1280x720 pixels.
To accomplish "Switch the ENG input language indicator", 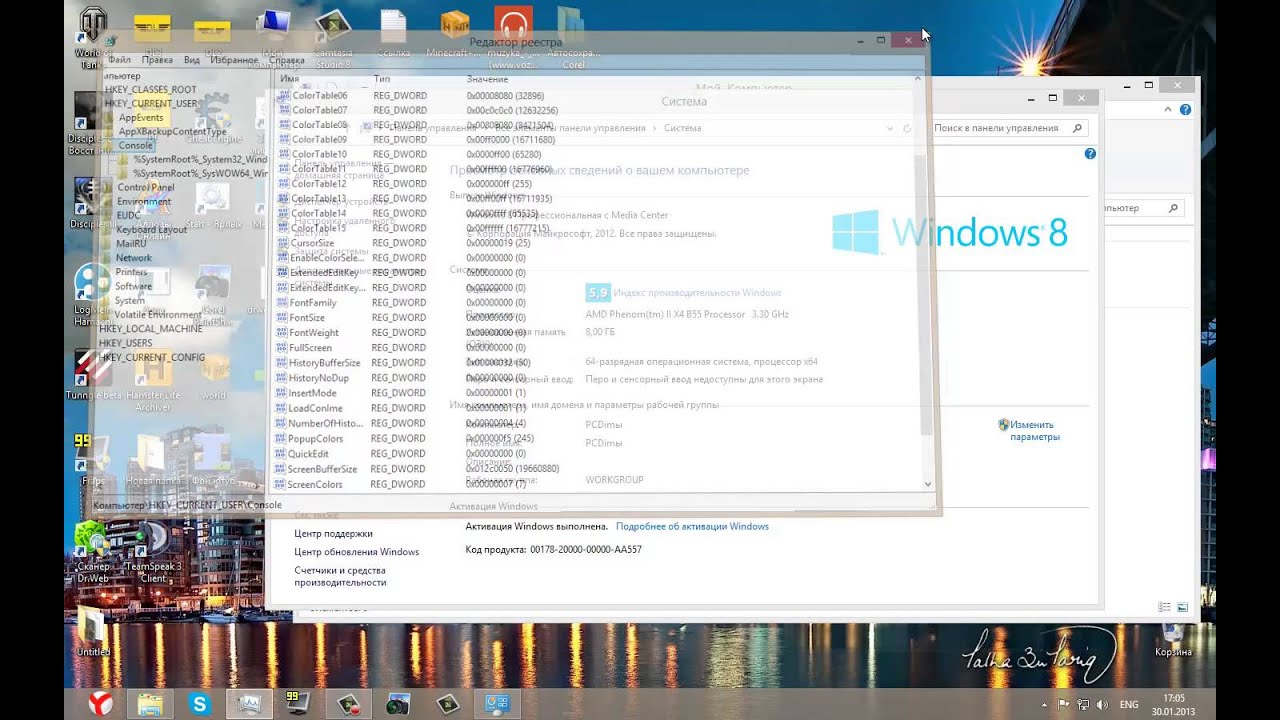I will pos(1129,705).
